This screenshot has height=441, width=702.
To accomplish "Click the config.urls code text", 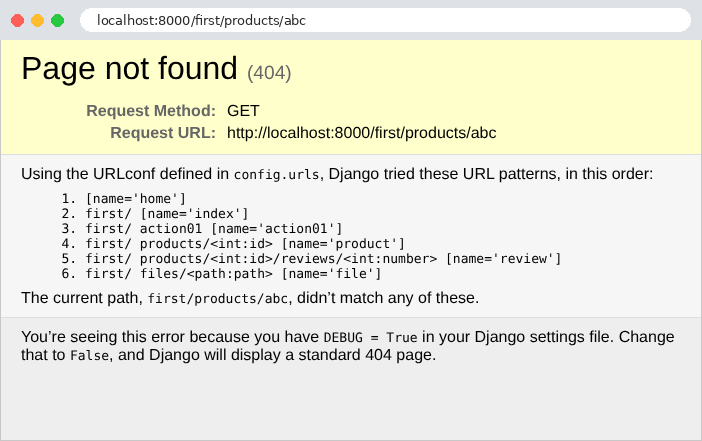I will pos(276,175).
